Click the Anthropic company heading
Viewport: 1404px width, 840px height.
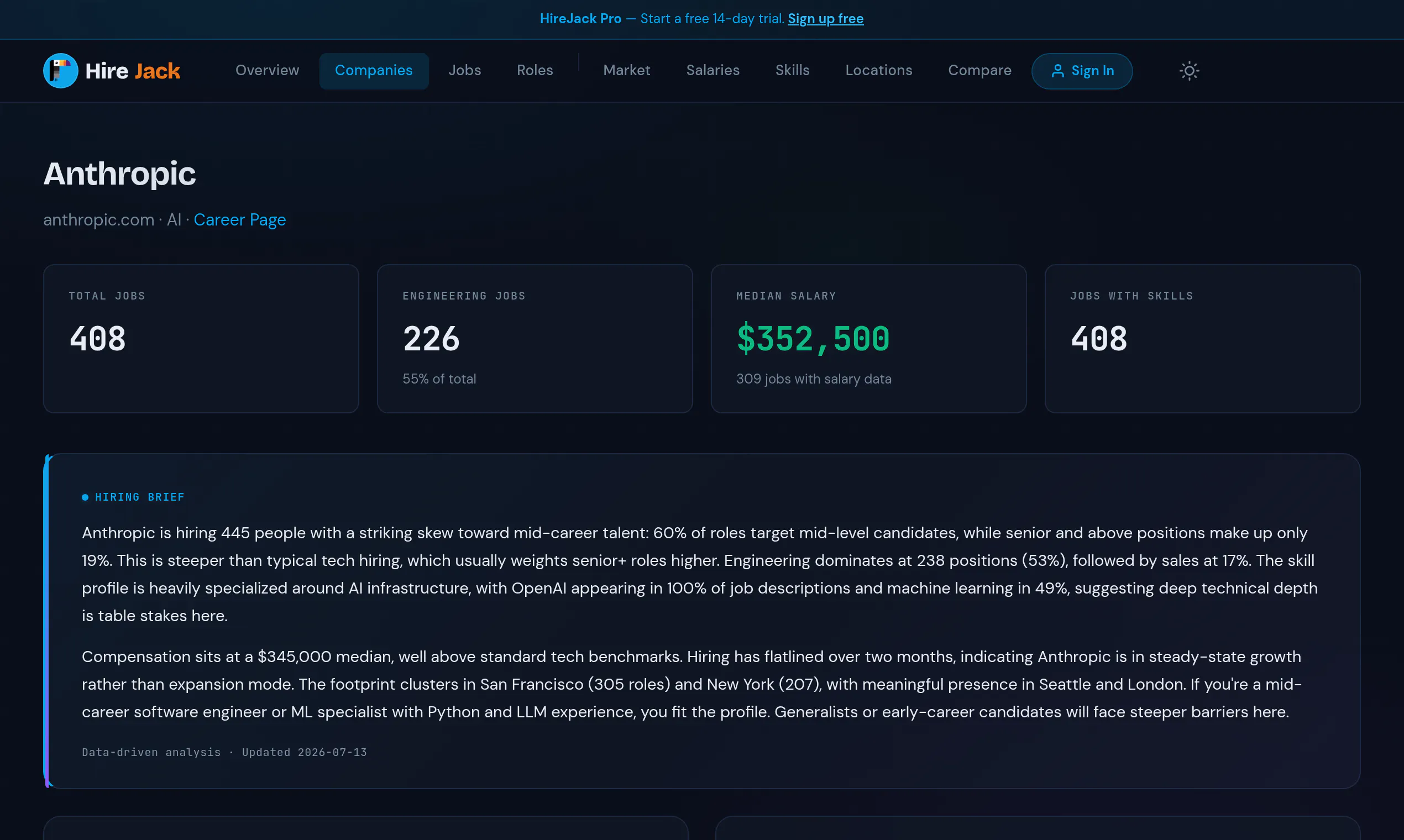tap(119, 173)
